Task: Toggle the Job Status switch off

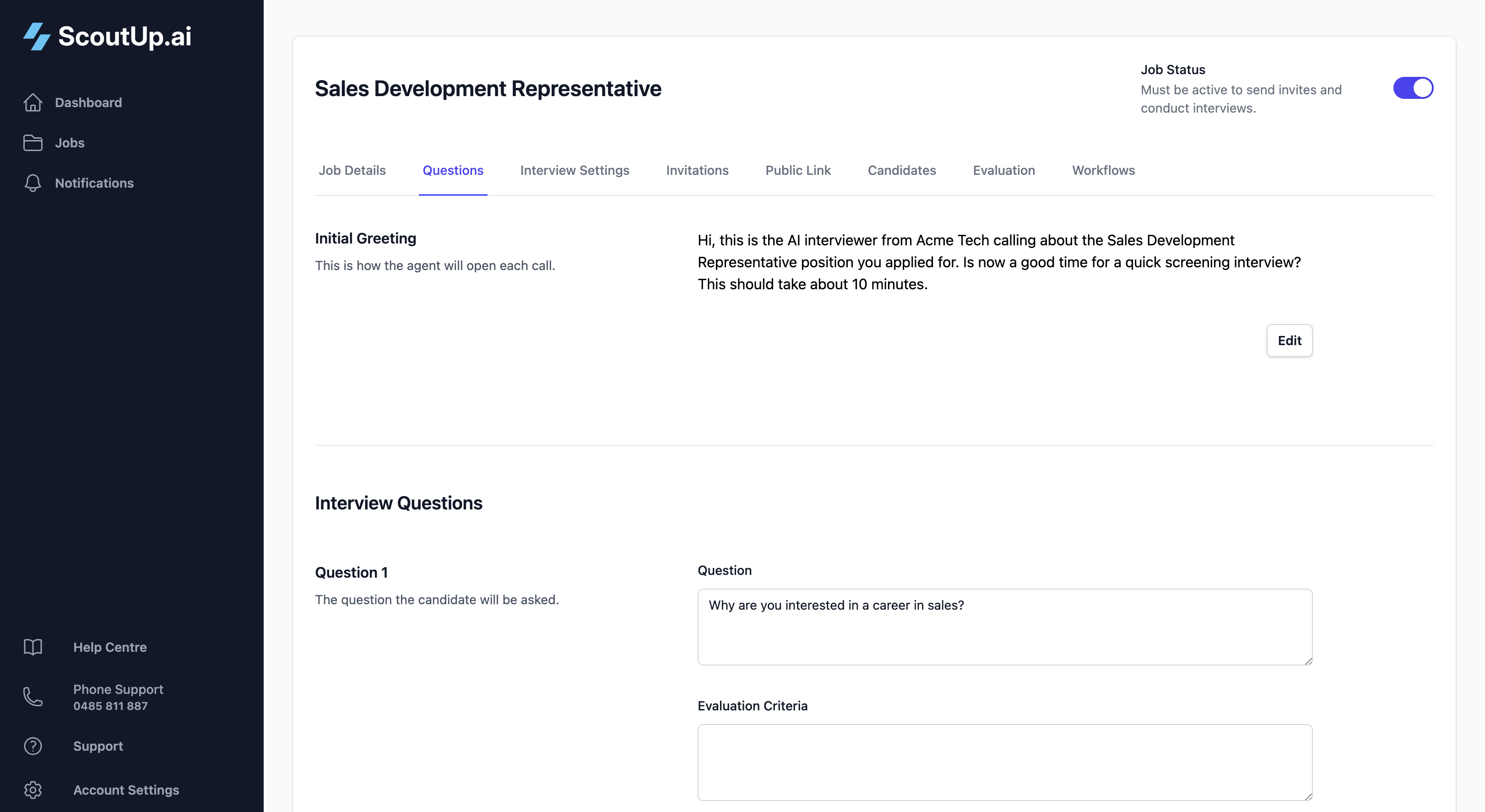Action: coord(1413,88)
